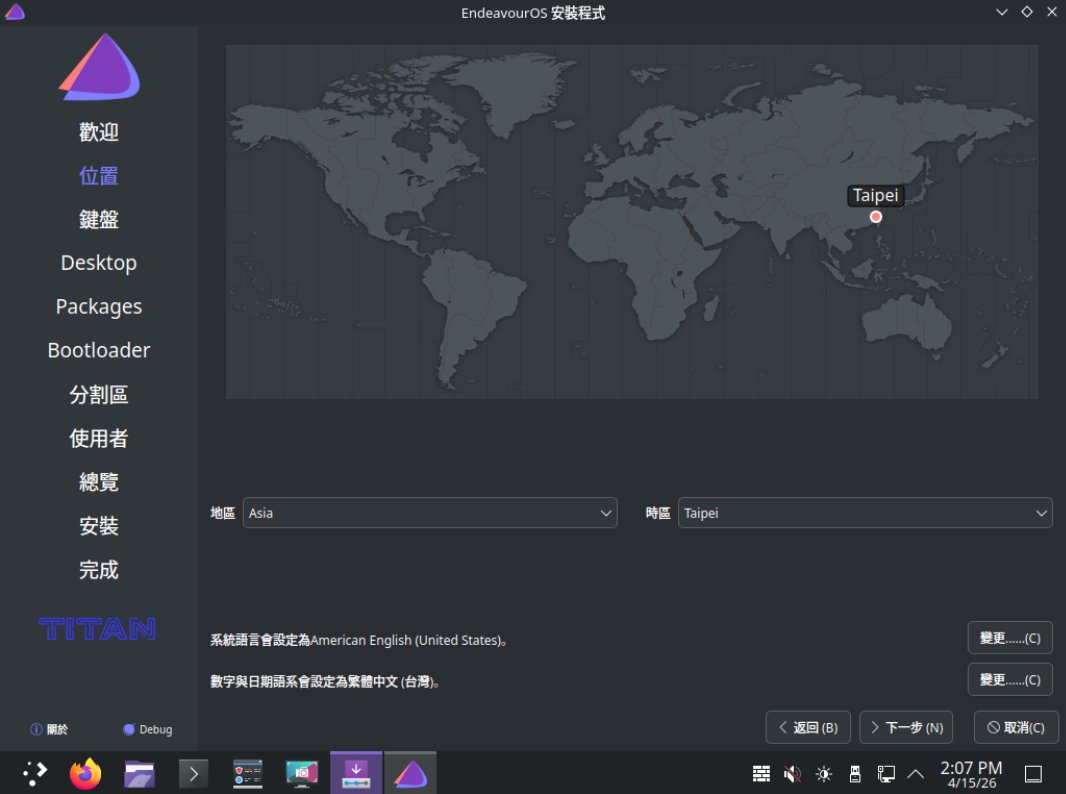Expand the hidden system tray icons arrow

[x=915, y=773]
